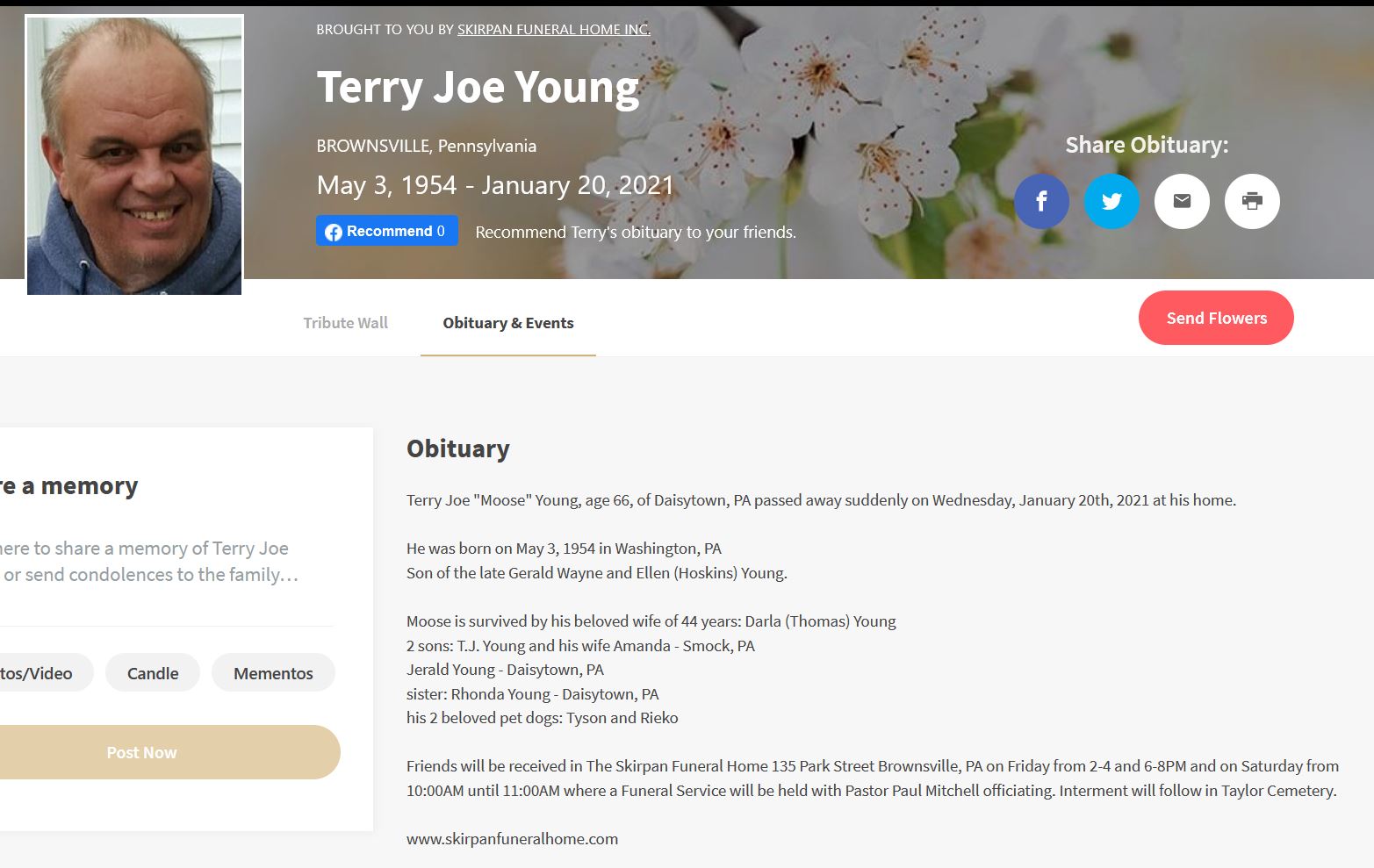Select the Obituary & Events tab
1374x868 pixels.
click(x=508, y=323)
